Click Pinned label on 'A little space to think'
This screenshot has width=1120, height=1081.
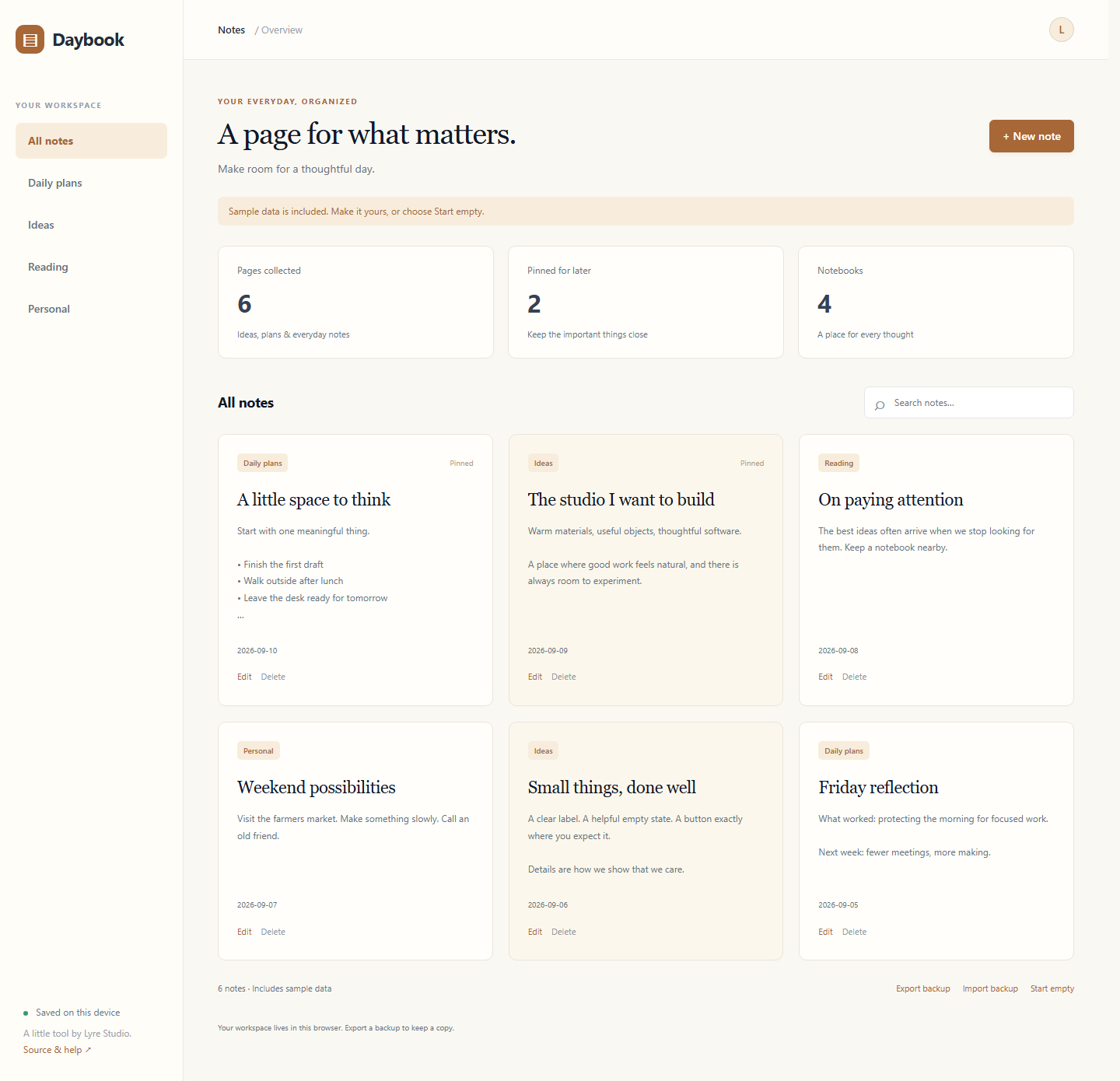(x=461, y=464)
